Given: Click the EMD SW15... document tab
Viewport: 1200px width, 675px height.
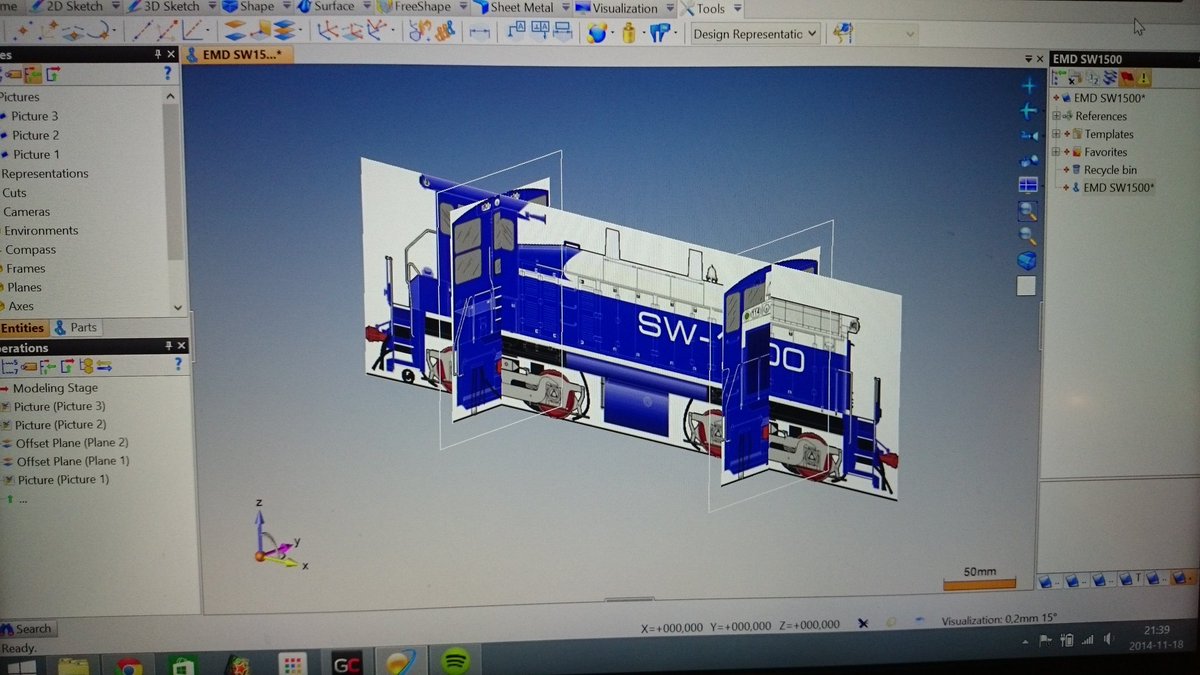Looking at the screenshot, I should (239, 54).
